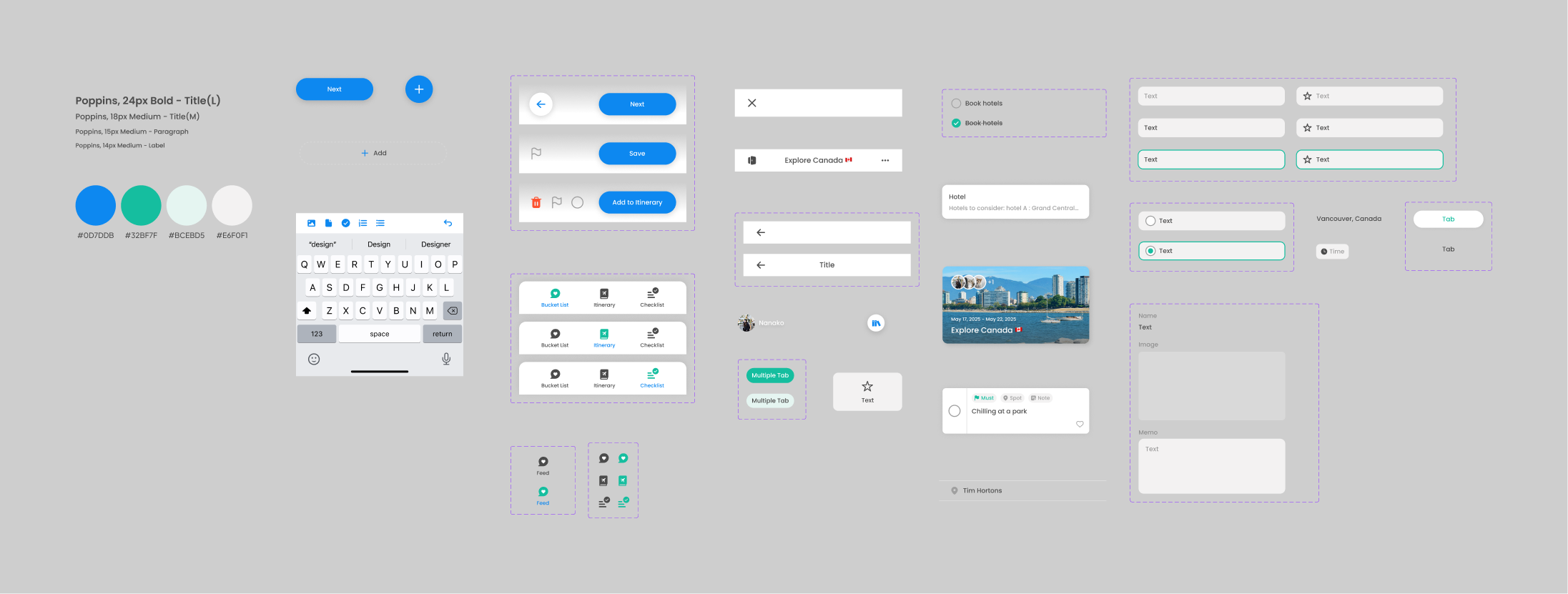
Task: Pick the mint #BCEBD5 color swatch
Action: pos(187,206)
